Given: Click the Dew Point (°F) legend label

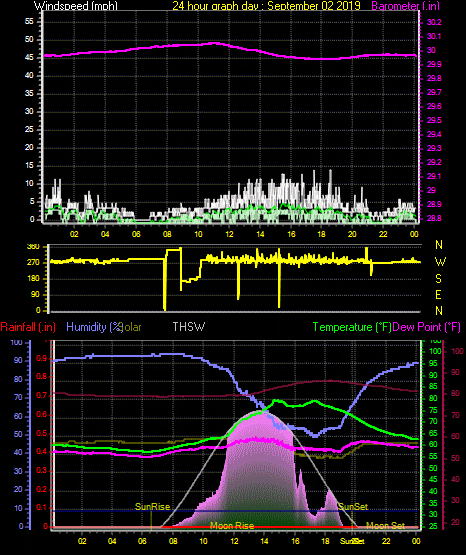Looking at the screenshot, I should (426, 327).
